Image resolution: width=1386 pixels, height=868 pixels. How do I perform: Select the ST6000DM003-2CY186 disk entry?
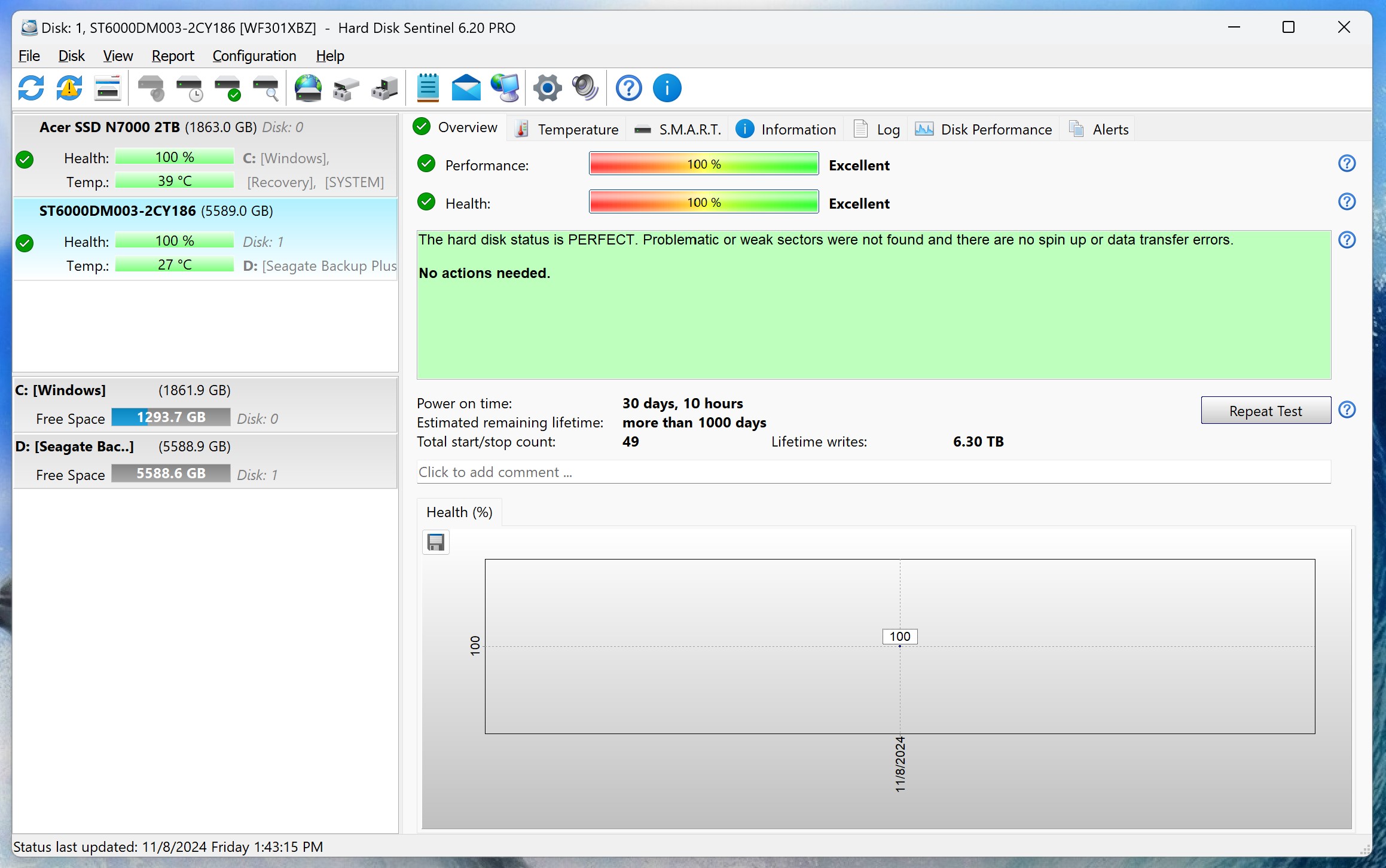[x=206, y=239]
